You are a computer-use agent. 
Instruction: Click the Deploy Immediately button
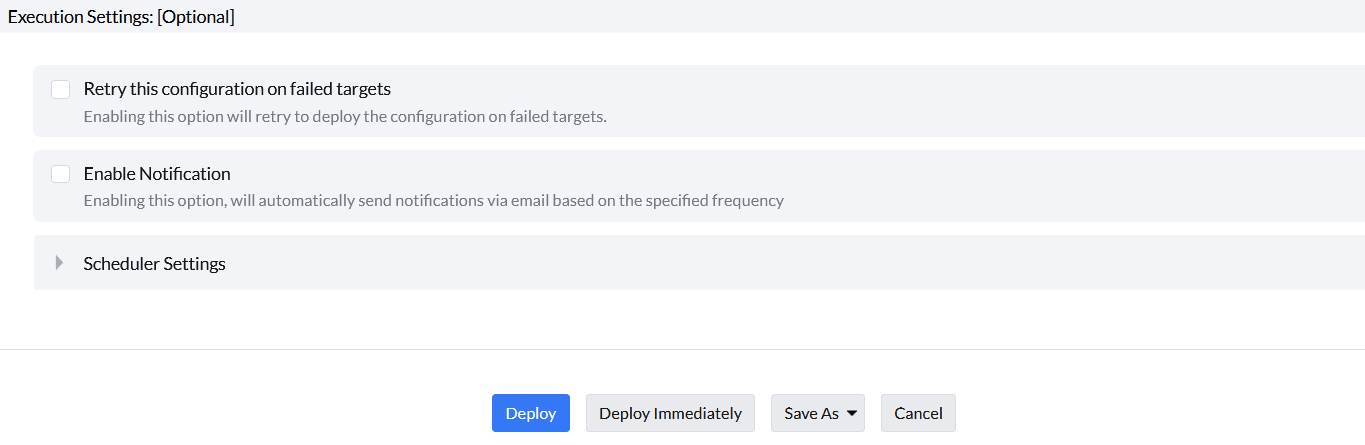pyautogui.click(x=670, y=413)
